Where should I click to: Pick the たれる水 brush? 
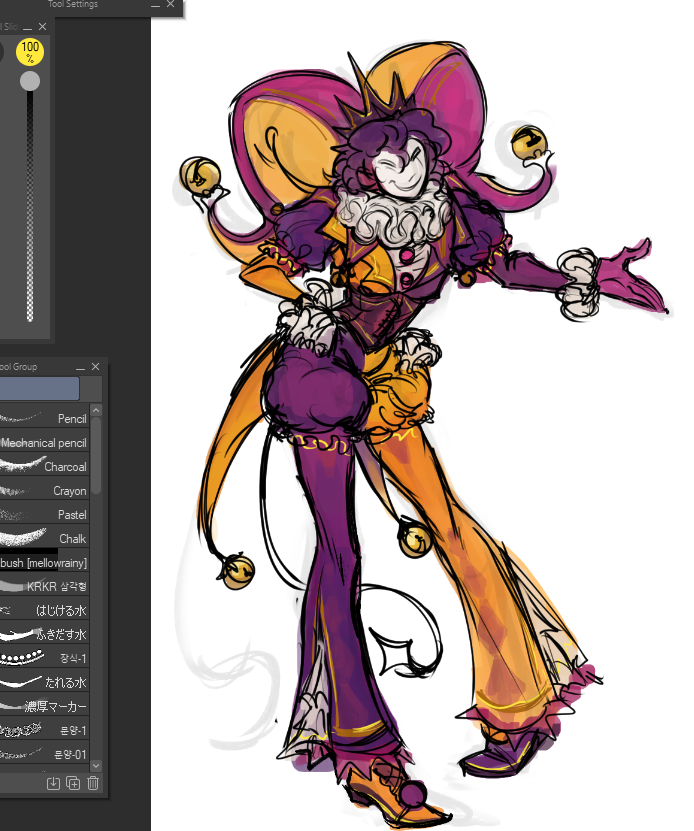pyautogui.click(x=44, y=682)
